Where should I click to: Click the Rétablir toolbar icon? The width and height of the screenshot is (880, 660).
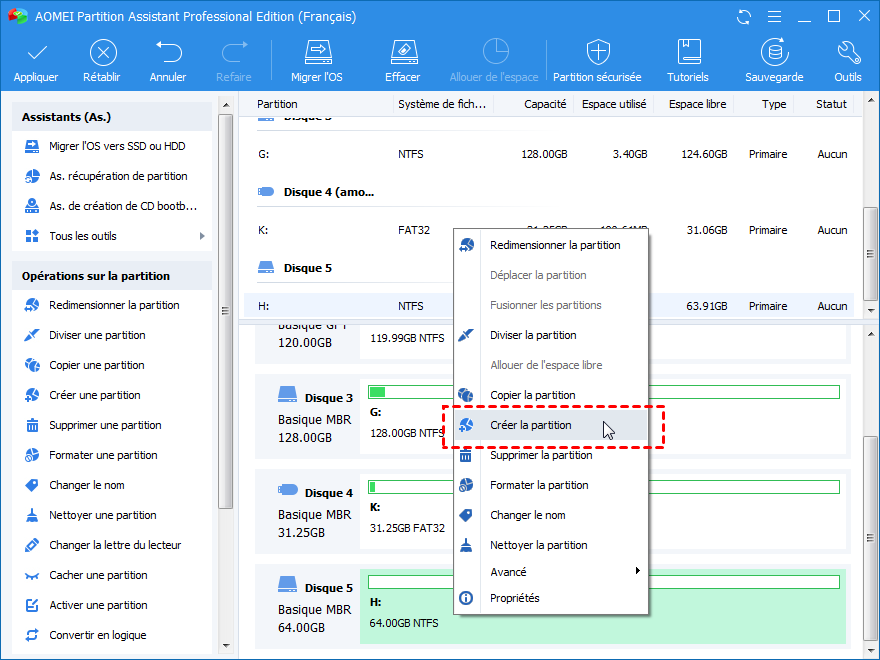[103, 53]
